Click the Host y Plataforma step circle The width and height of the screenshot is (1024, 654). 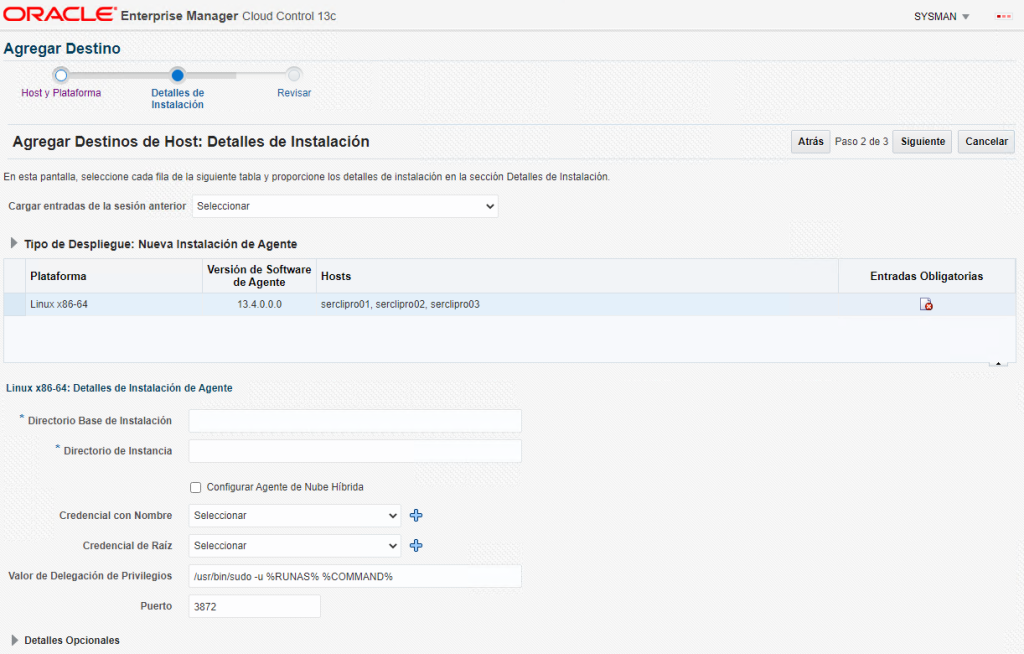[61, 74]
